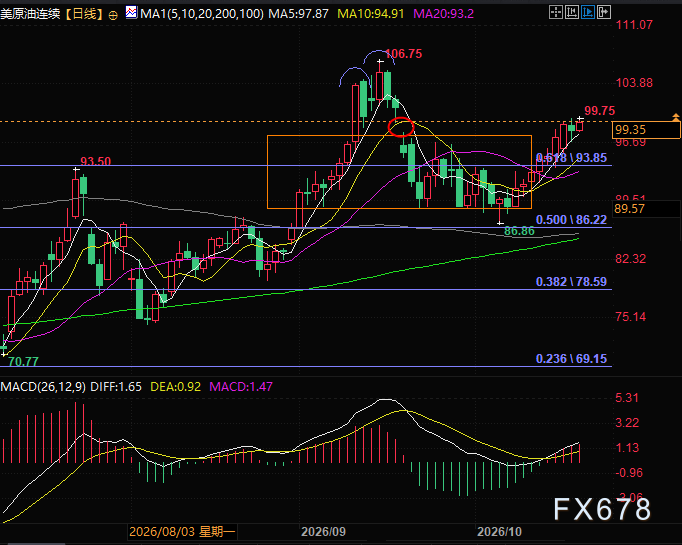682x545 pixels.
Task: Select the red ellipse drawing on the chart
Action: coord(401,127)
